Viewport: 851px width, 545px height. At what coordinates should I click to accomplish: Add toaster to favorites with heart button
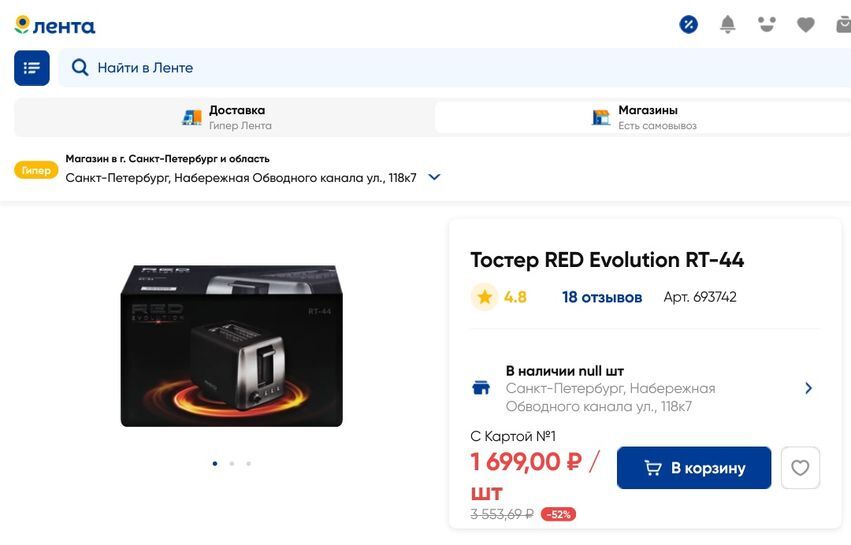(x=800, y=468)
